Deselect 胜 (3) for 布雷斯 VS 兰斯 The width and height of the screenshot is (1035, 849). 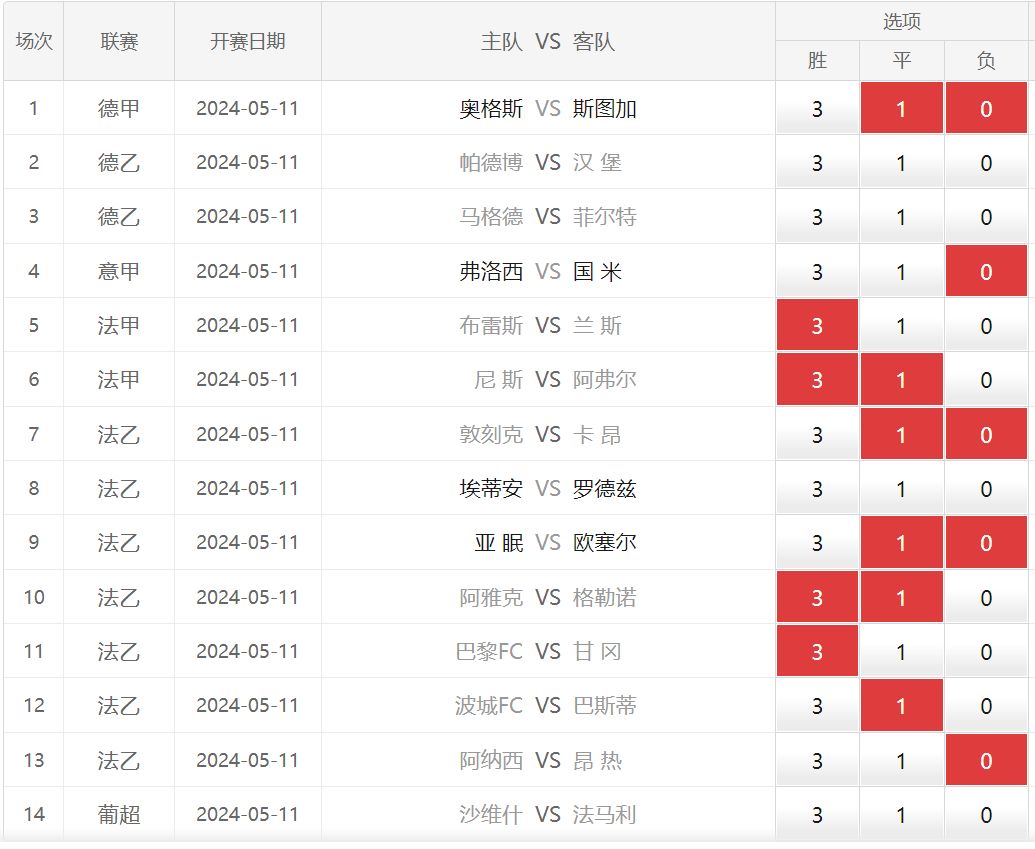[x=817, y=326]
